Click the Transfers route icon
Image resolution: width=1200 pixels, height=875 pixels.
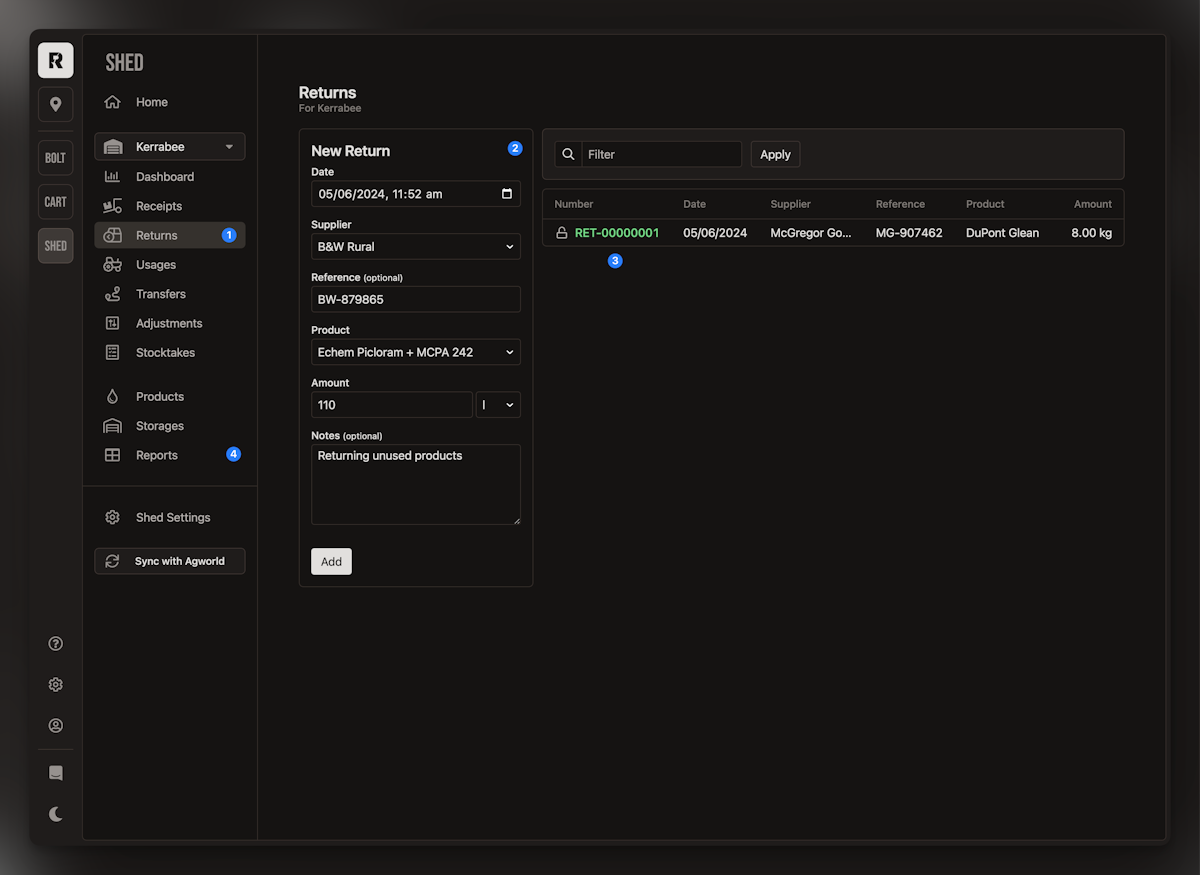114,294
